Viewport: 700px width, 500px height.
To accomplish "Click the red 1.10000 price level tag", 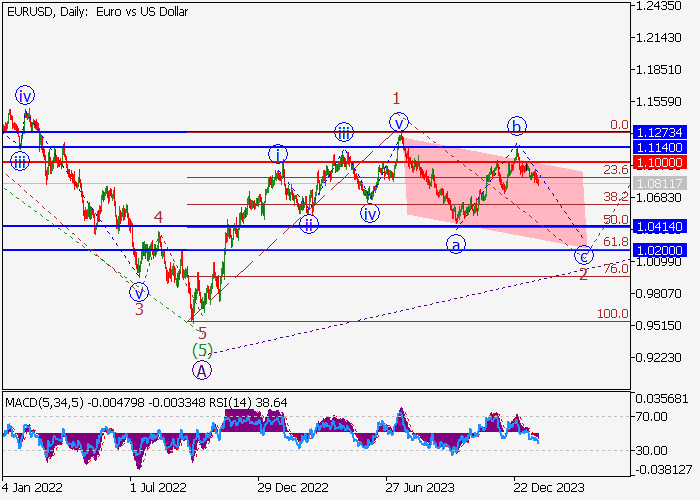I will [x=660, y=162].
